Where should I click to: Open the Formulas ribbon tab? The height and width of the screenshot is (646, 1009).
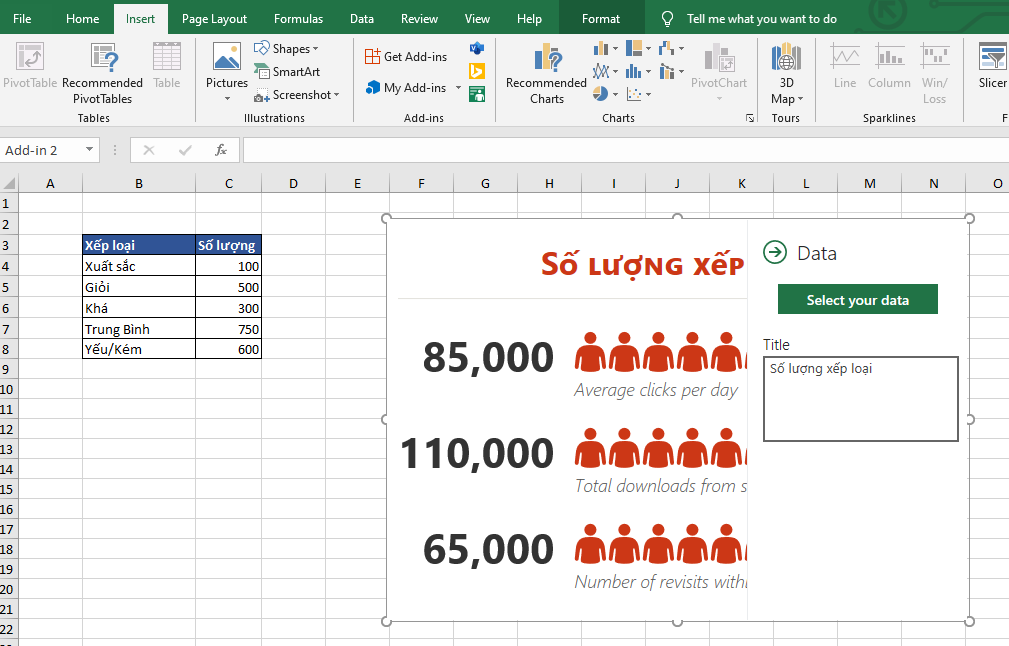coord(298,19)
